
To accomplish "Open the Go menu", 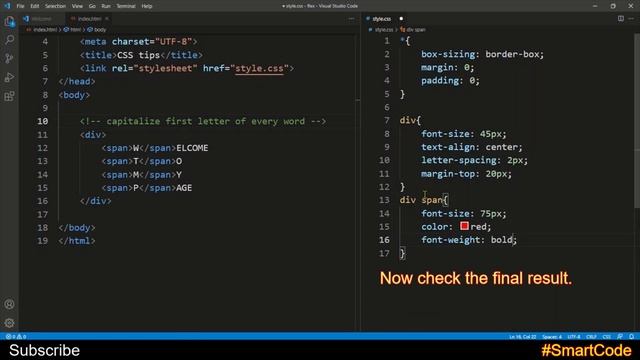I will pyautogui.click(x=92, y=6).
